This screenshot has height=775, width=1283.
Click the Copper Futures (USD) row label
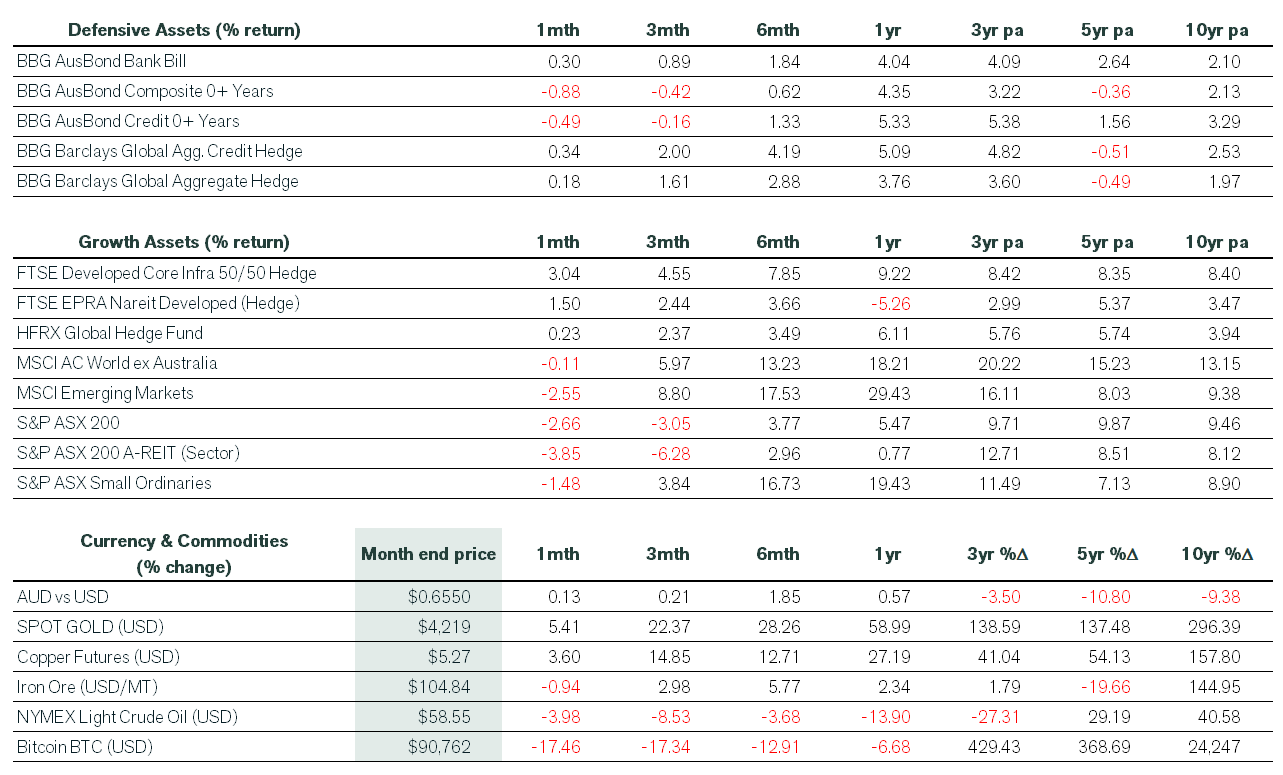(99, 657)
